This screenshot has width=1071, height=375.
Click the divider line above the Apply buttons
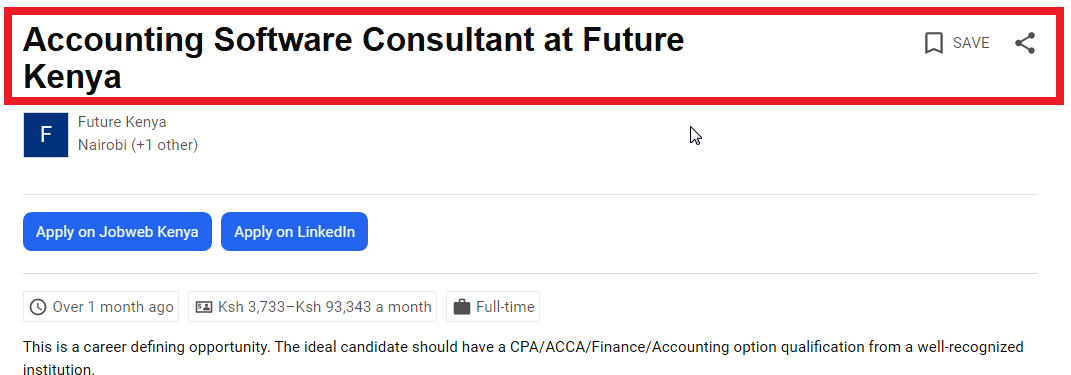[531, 195]
